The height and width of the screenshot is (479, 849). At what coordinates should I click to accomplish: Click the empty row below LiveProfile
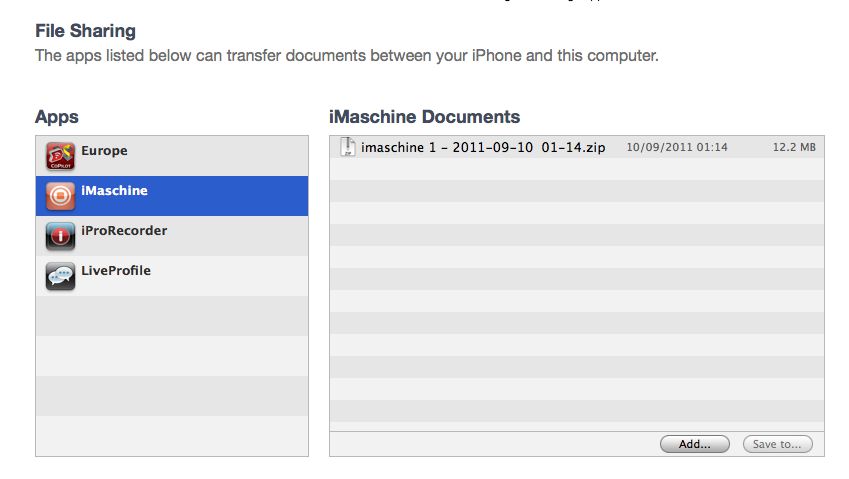click(172, 316)
